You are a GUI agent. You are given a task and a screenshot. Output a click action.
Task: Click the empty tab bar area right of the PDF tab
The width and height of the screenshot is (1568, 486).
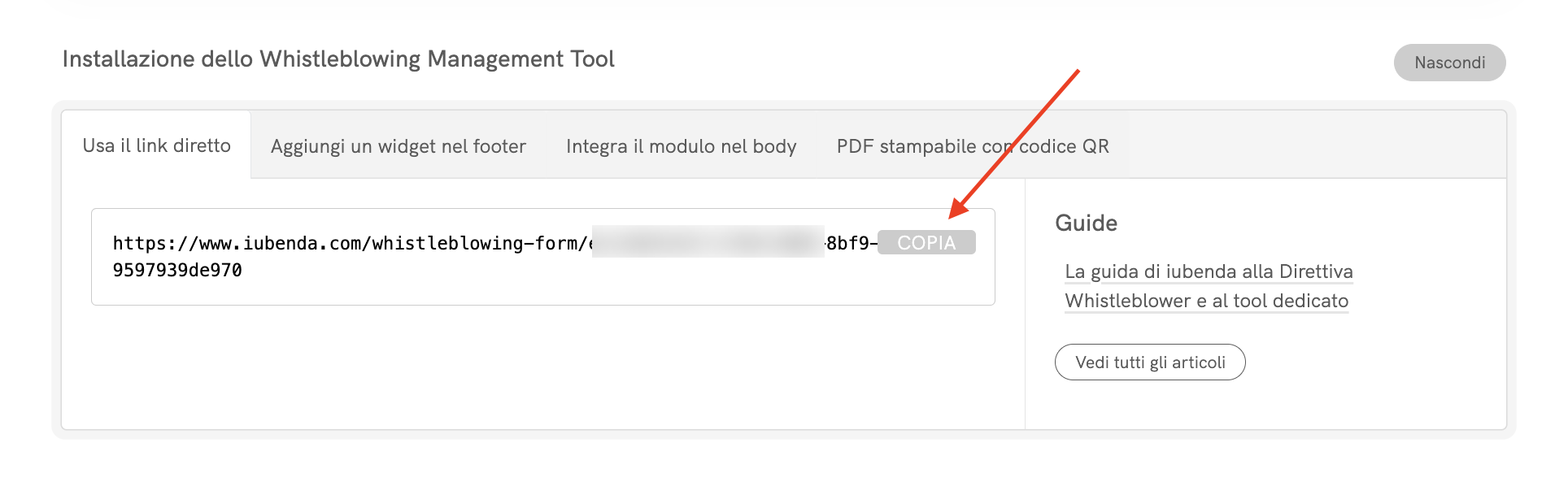coord(1318,145)
